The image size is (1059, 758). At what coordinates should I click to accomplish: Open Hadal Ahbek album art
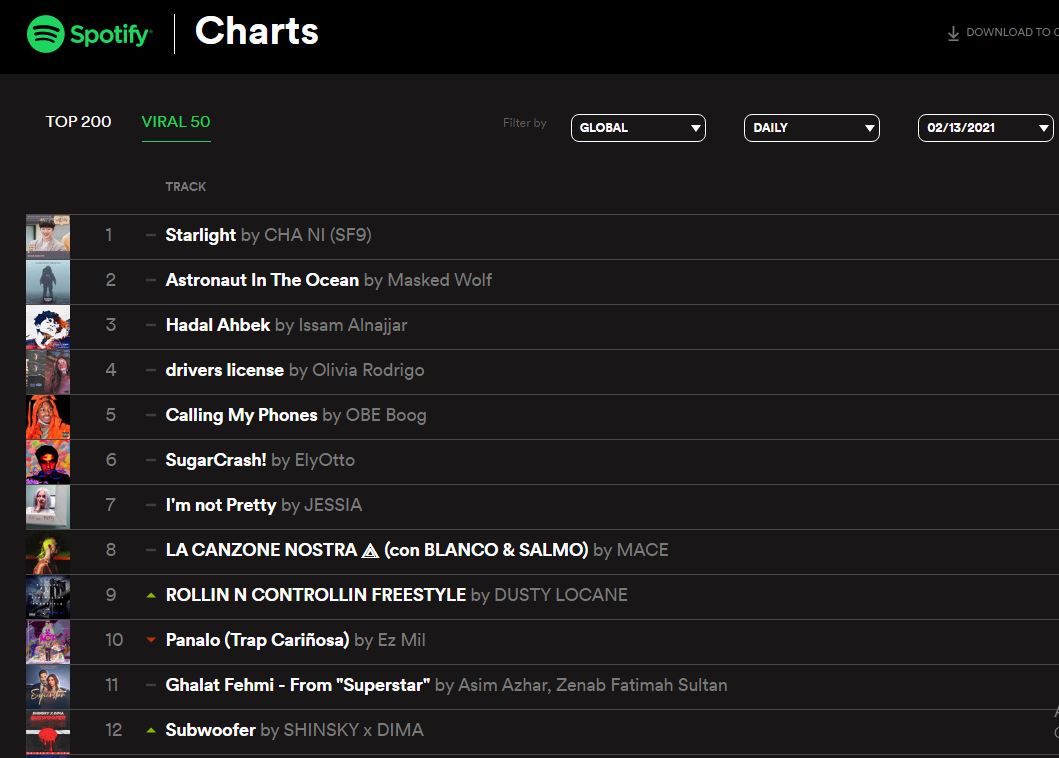[48, 327]
